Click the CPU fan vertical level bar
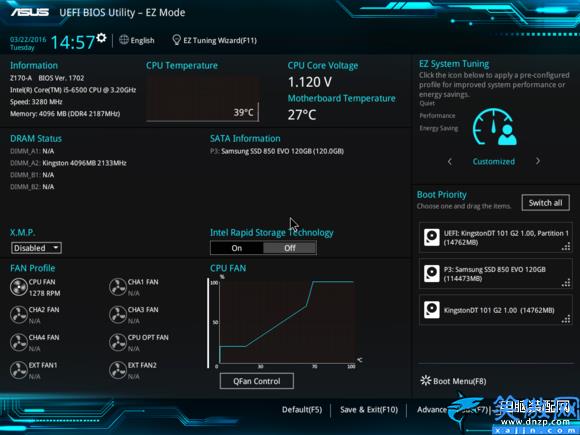 click(x=208, y=323)
